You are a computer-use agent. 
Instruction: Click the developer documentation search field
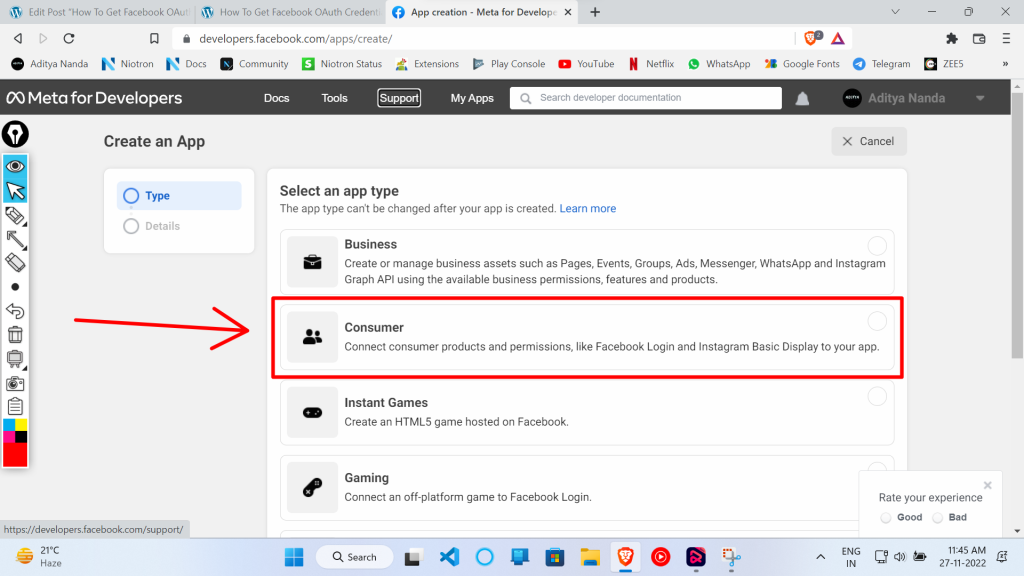(646, 98)
